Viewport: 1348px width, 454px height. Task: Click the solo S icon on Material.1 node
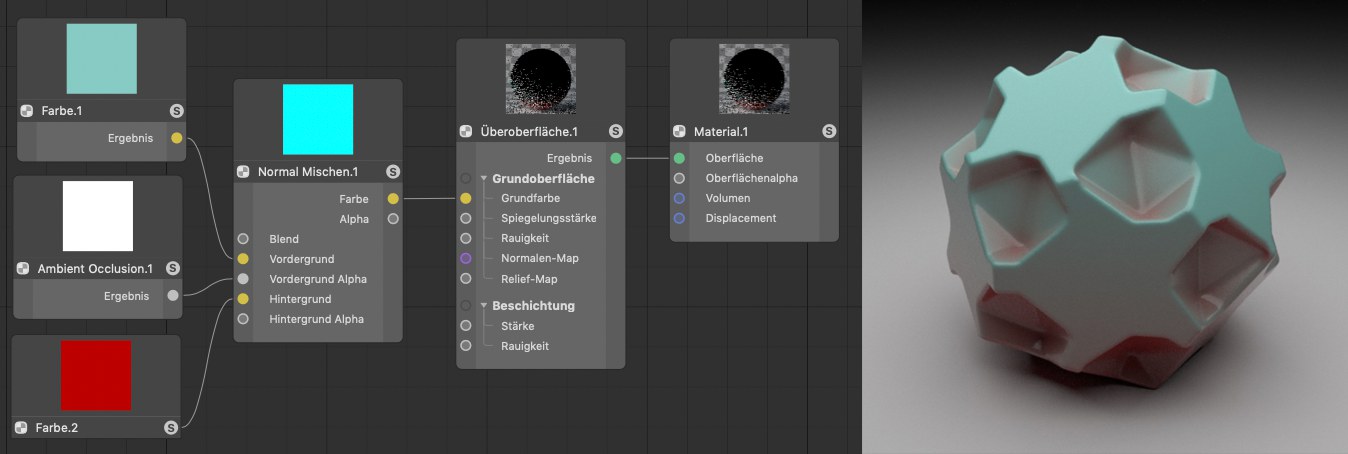(x=829, y=131)
